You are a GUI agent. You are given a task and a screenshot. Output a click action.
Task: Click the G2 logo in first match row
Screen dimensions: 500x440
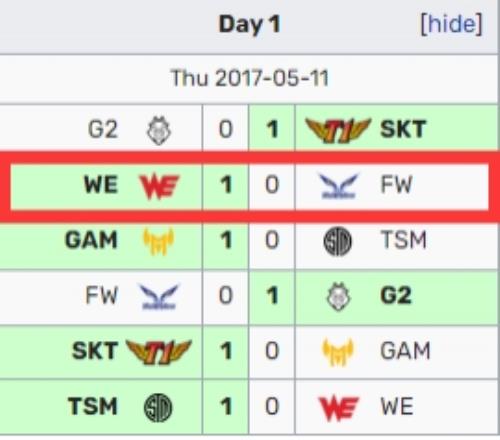pos(159,130)
